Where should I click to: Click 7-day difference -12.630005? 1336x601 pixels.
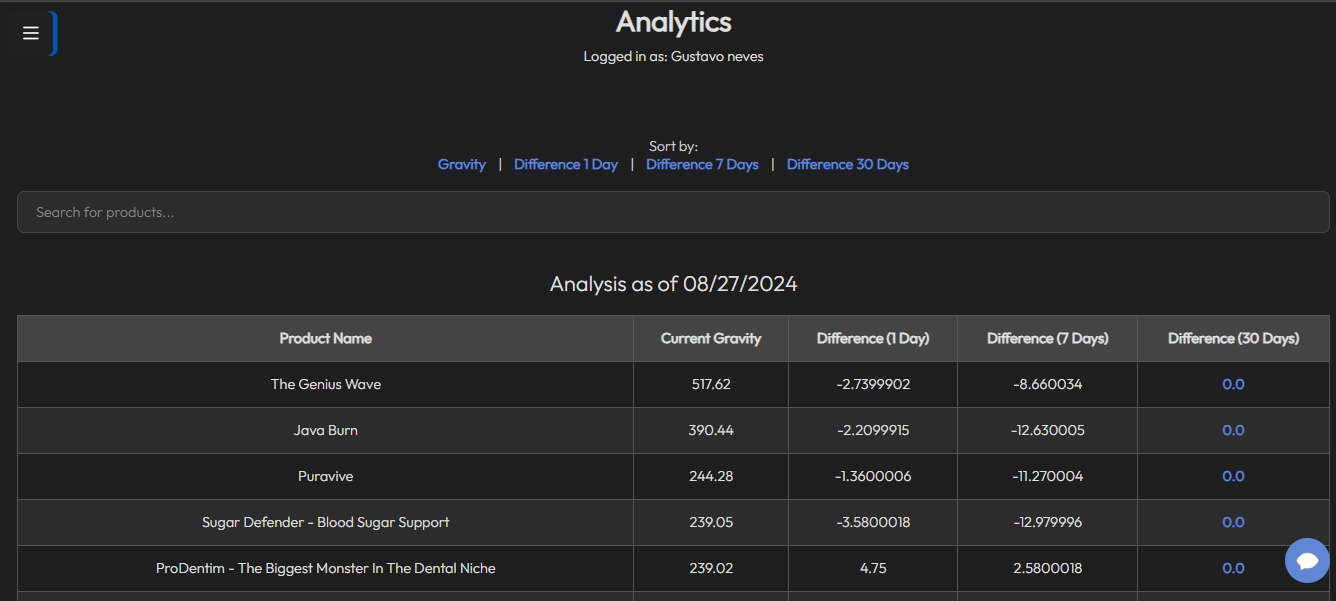coord(1048,430)
